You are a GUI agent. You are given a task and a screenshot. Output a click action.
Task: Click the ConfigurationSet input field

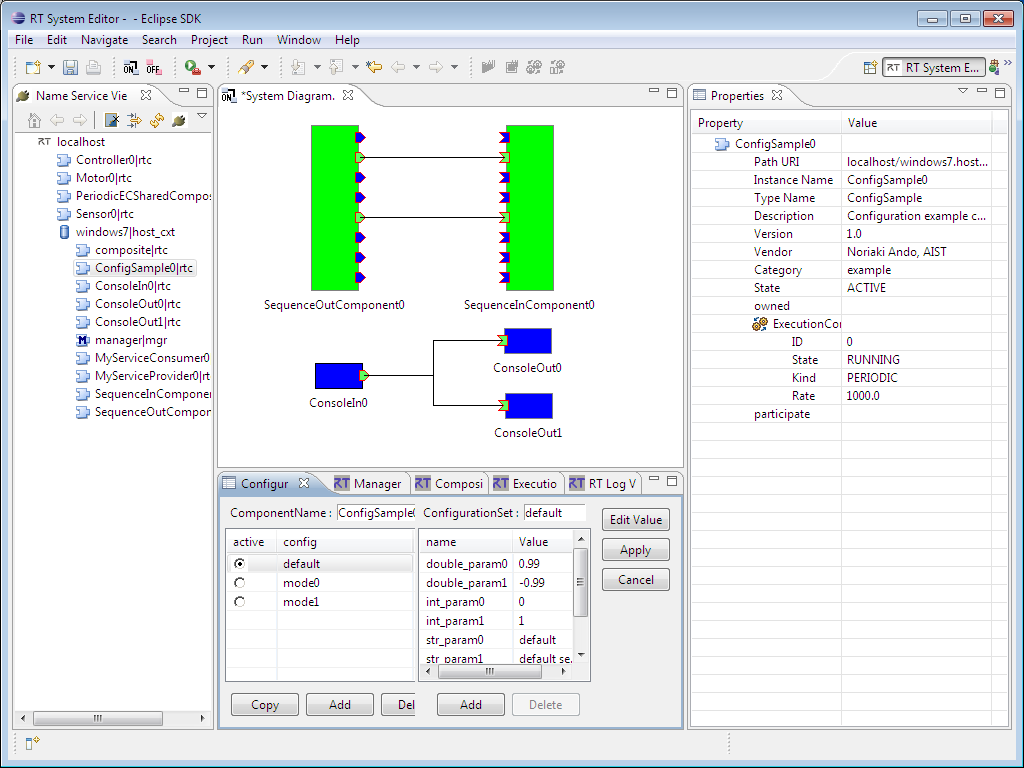pyautogui.click(x=554, y=513)
